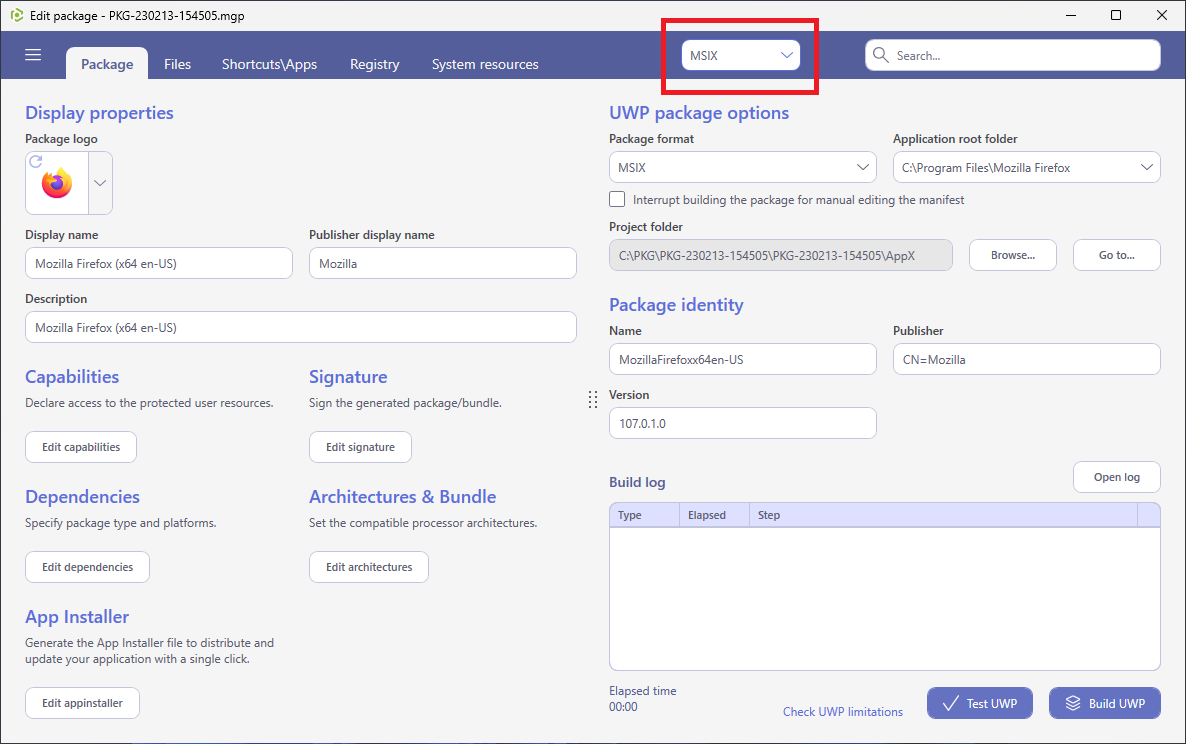The image size is (1186, 744).
Task: Click the reload icon on package logo
Action: click(36, 161)
